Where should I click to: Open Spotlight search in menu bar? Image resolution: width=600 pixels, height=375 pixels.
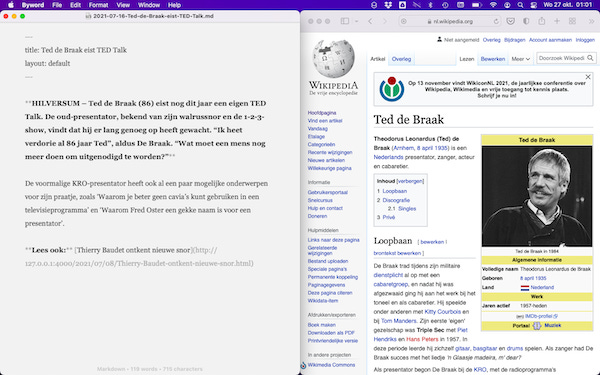pos(520,5)
